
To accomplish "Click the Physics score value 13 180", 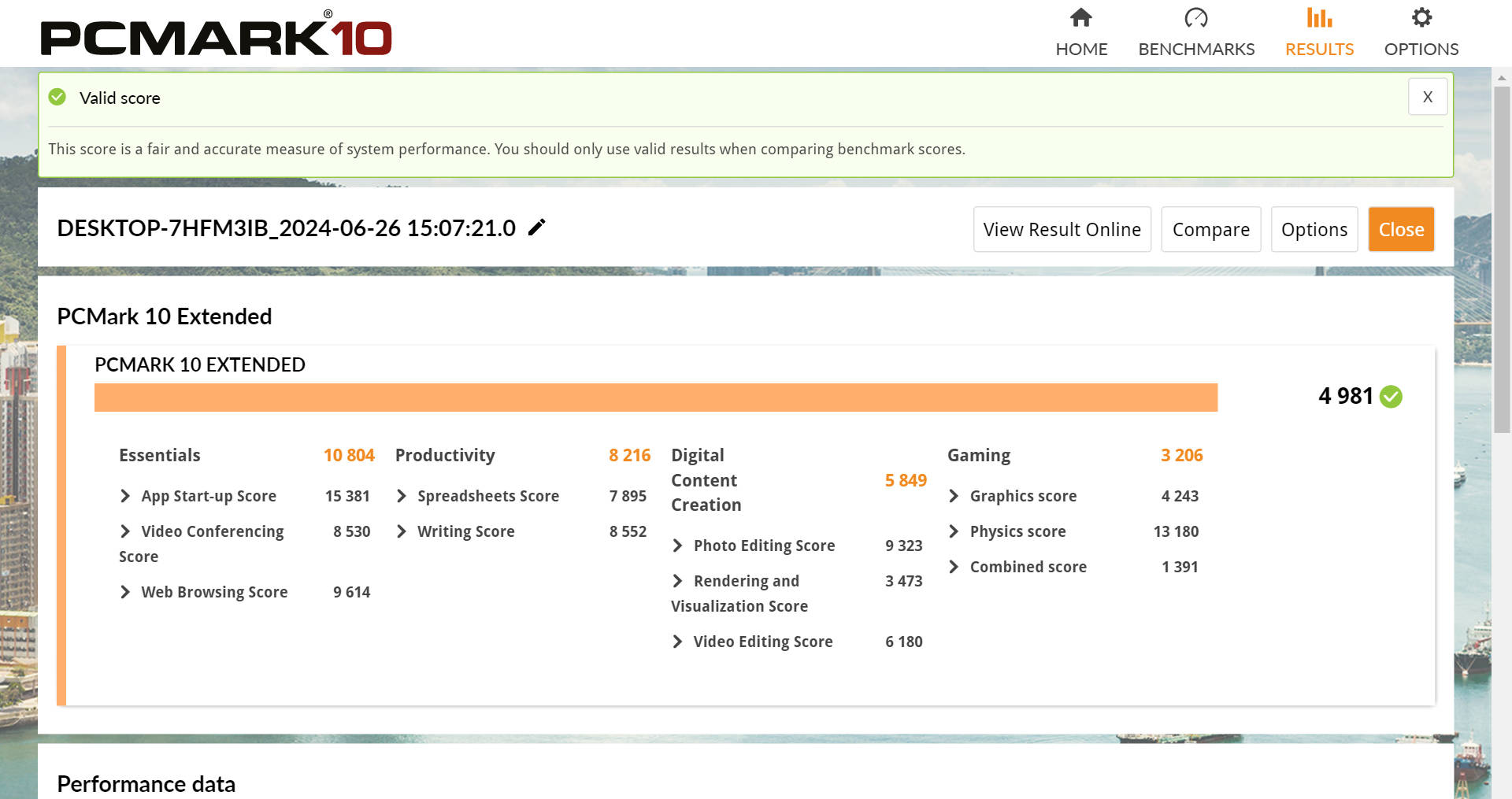I will (x=1176, y=531).
